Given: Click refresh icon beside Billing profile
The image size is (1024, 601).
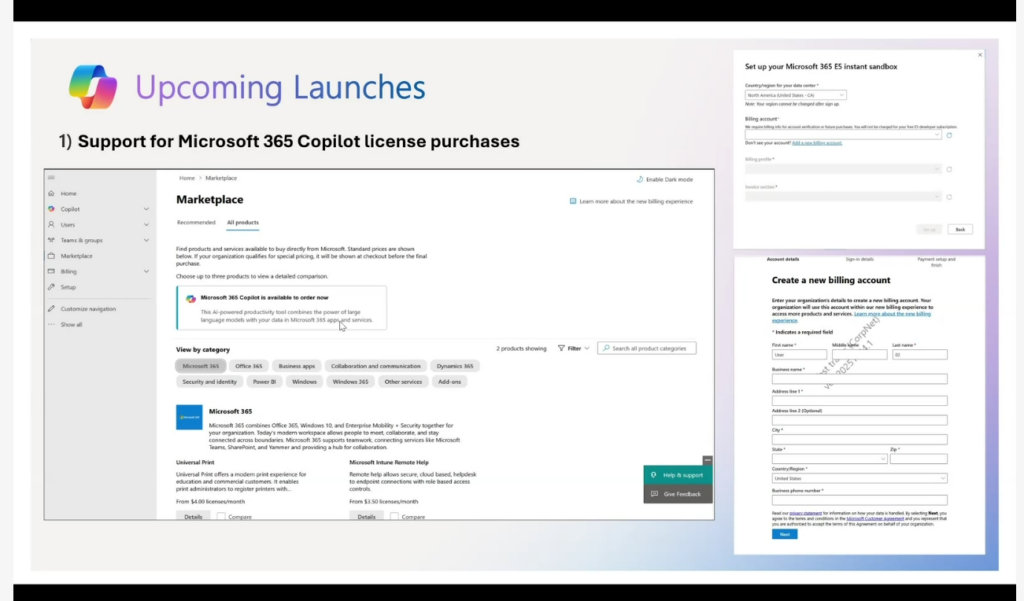Looking at the screenshot, I should (x=949, y=169).
